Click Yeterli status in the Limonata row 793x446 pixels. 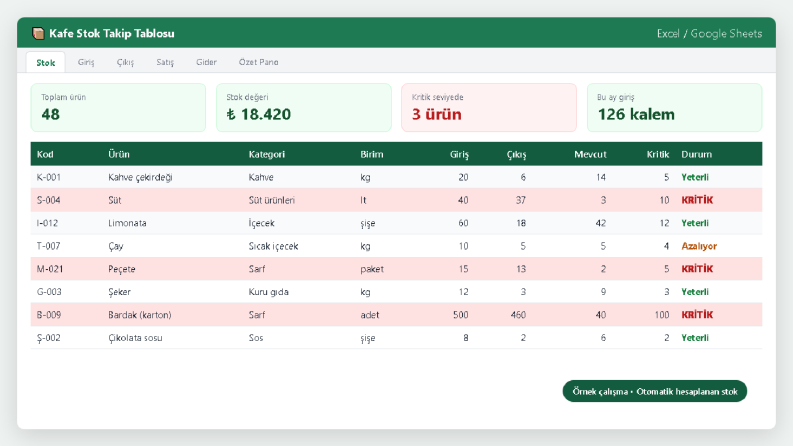695,223
